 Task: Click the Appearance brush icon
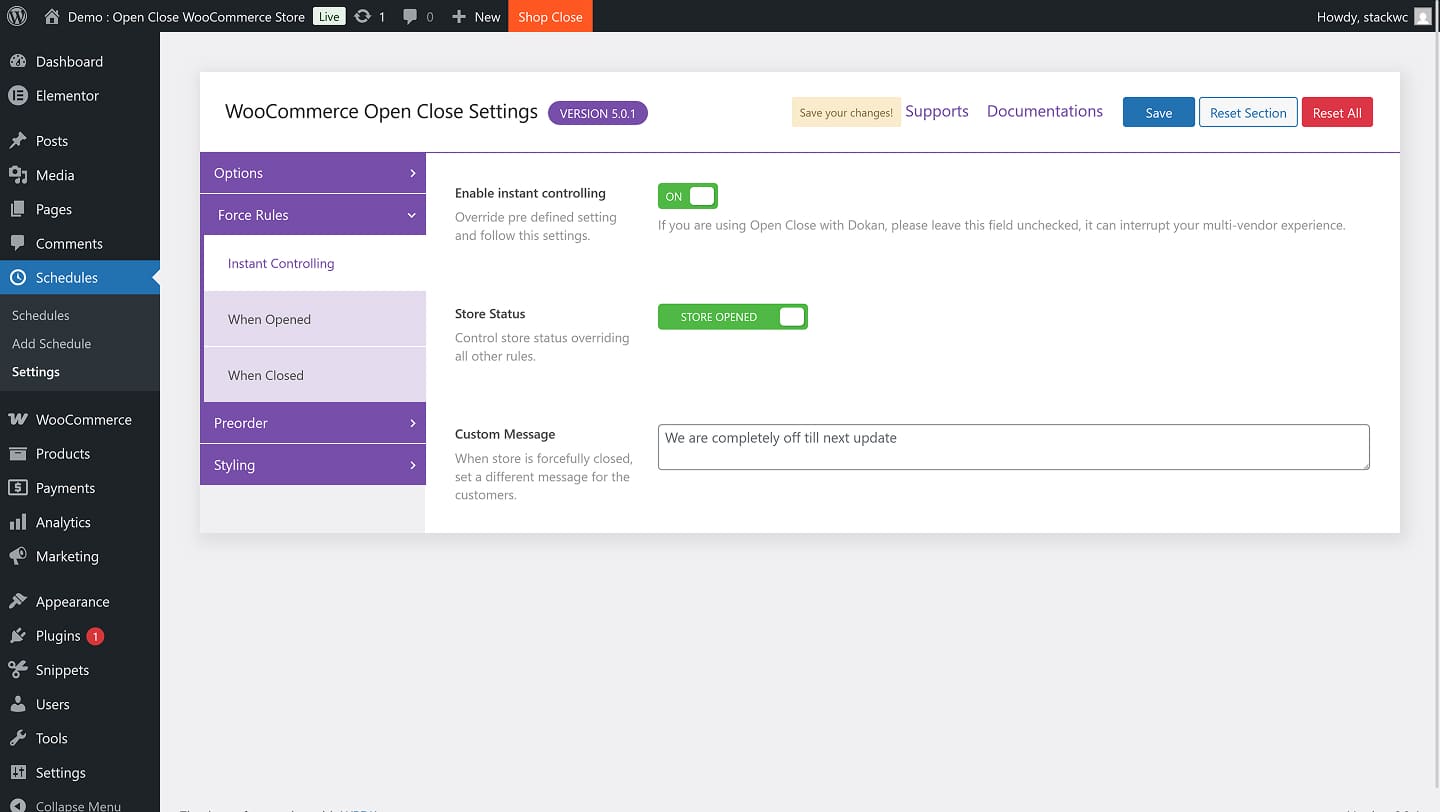[18, 602]
